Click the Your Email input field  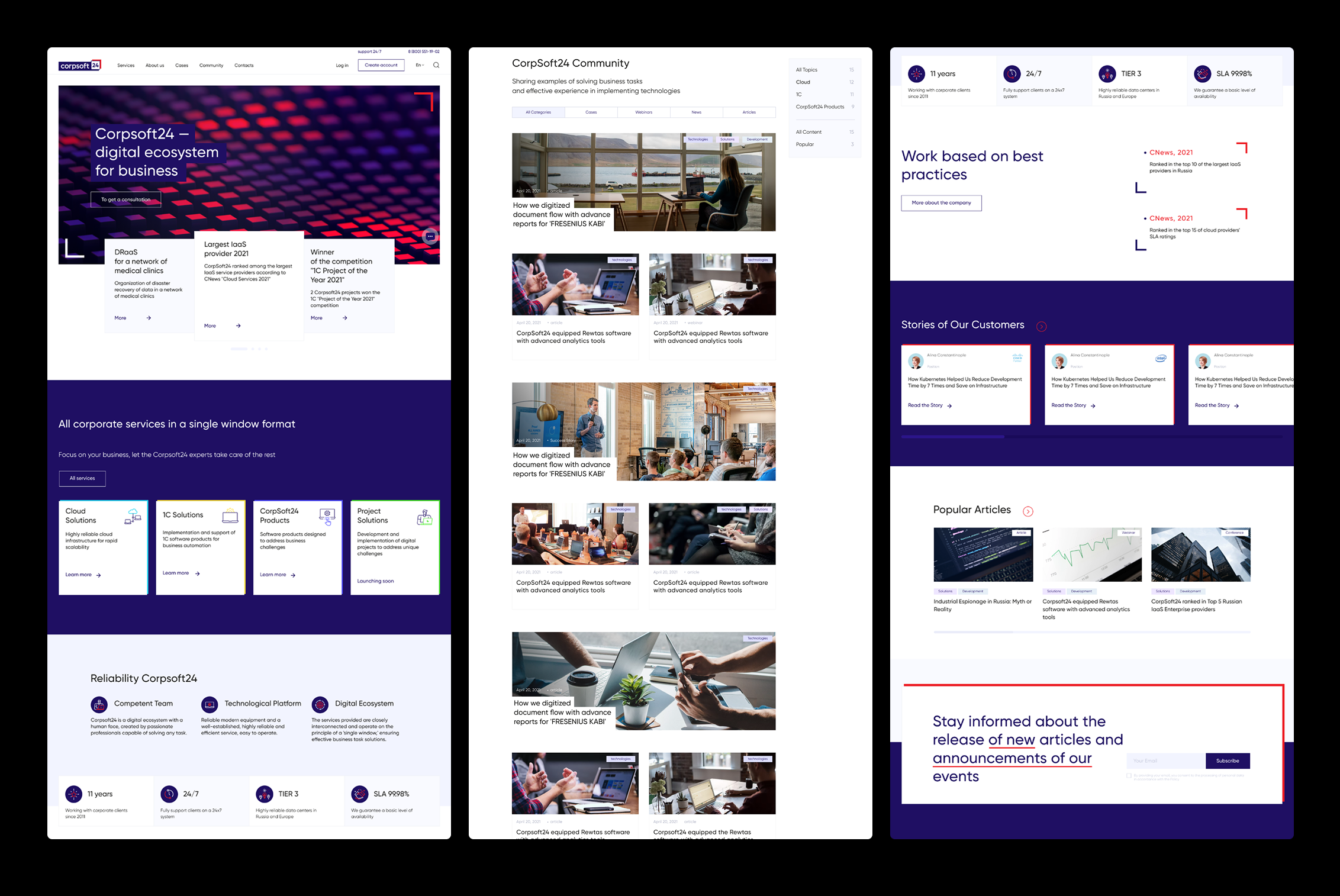(1166, 760)
